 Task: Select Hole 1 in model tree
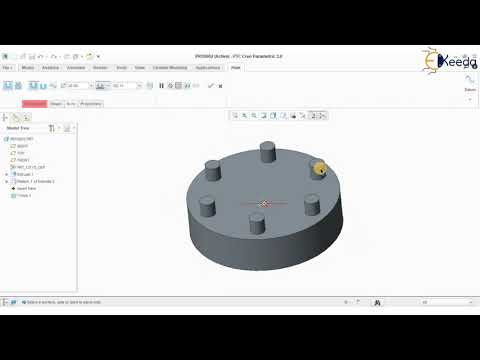click(21, 196)
